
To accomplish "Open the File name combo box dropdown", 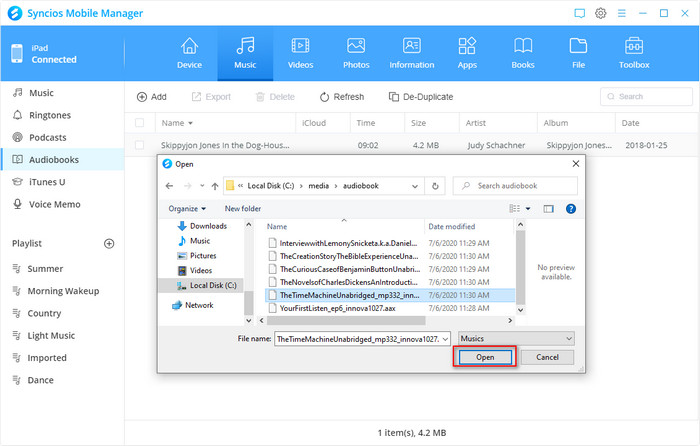I will [445, 339].
